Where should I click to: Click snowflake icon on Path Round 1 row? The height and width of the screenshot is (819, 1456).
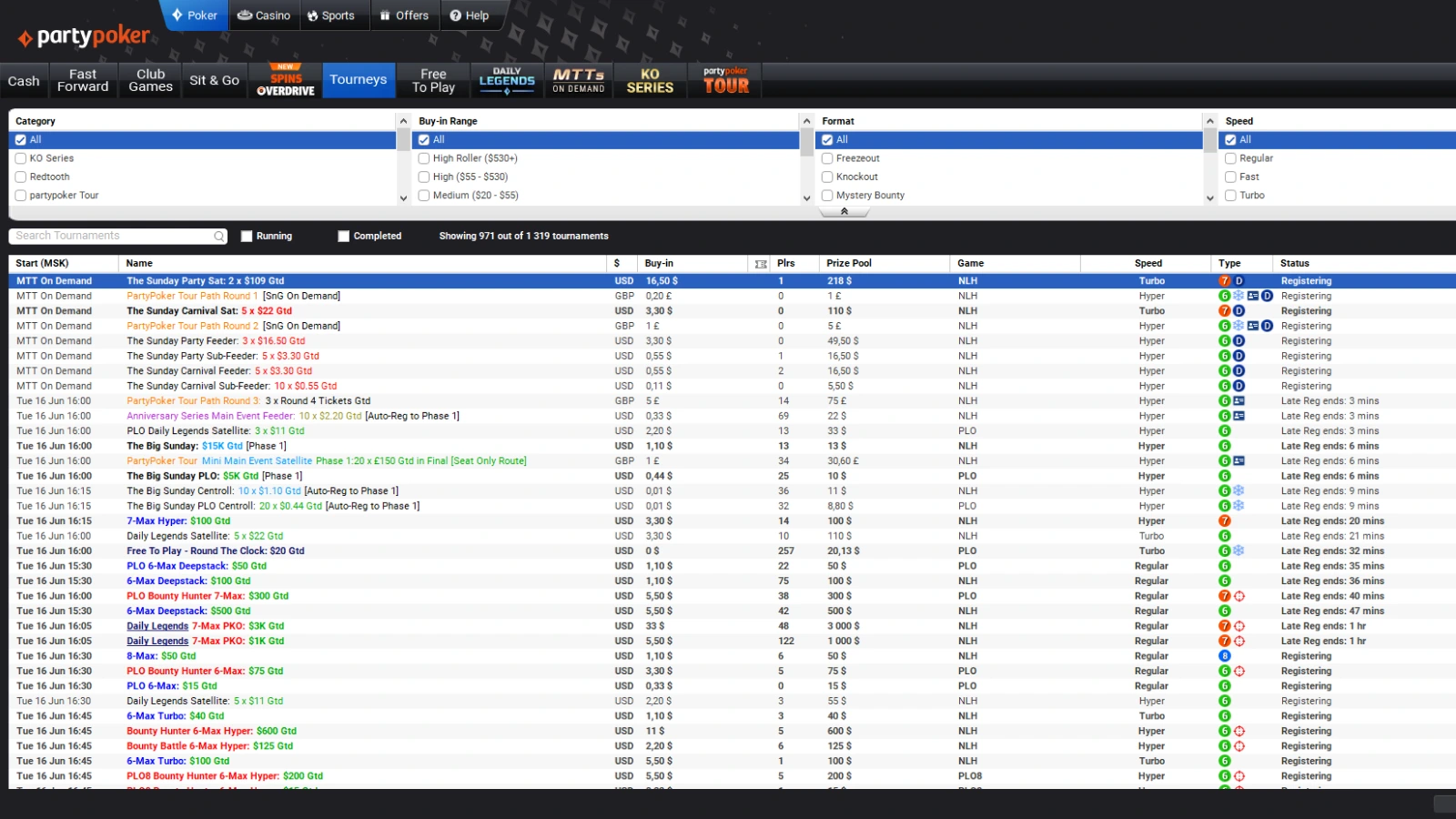pyautogui.click(x=1239, y=296)
